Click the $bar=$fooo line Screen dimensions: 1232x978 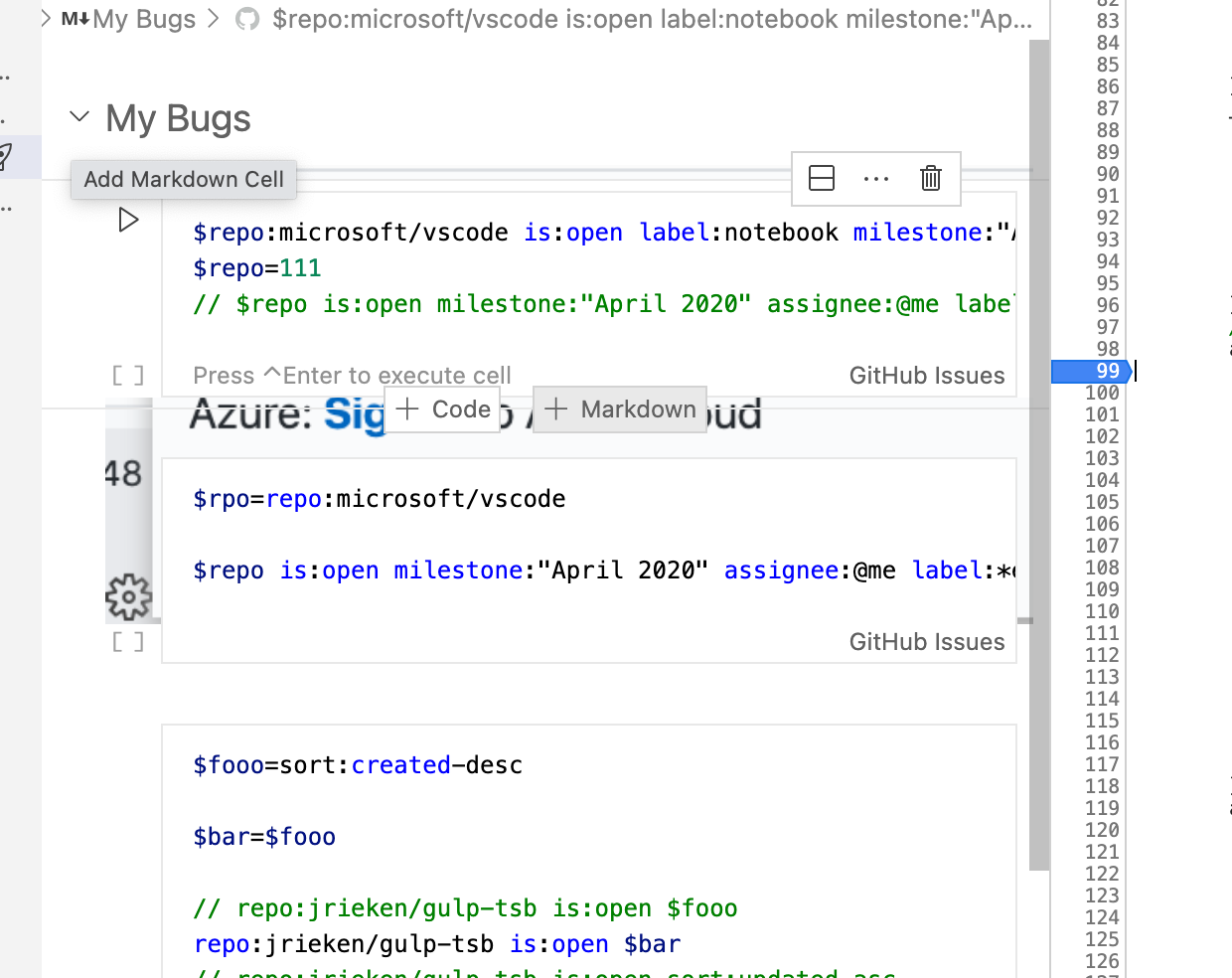pyautogui.click(x=264, y=837)
